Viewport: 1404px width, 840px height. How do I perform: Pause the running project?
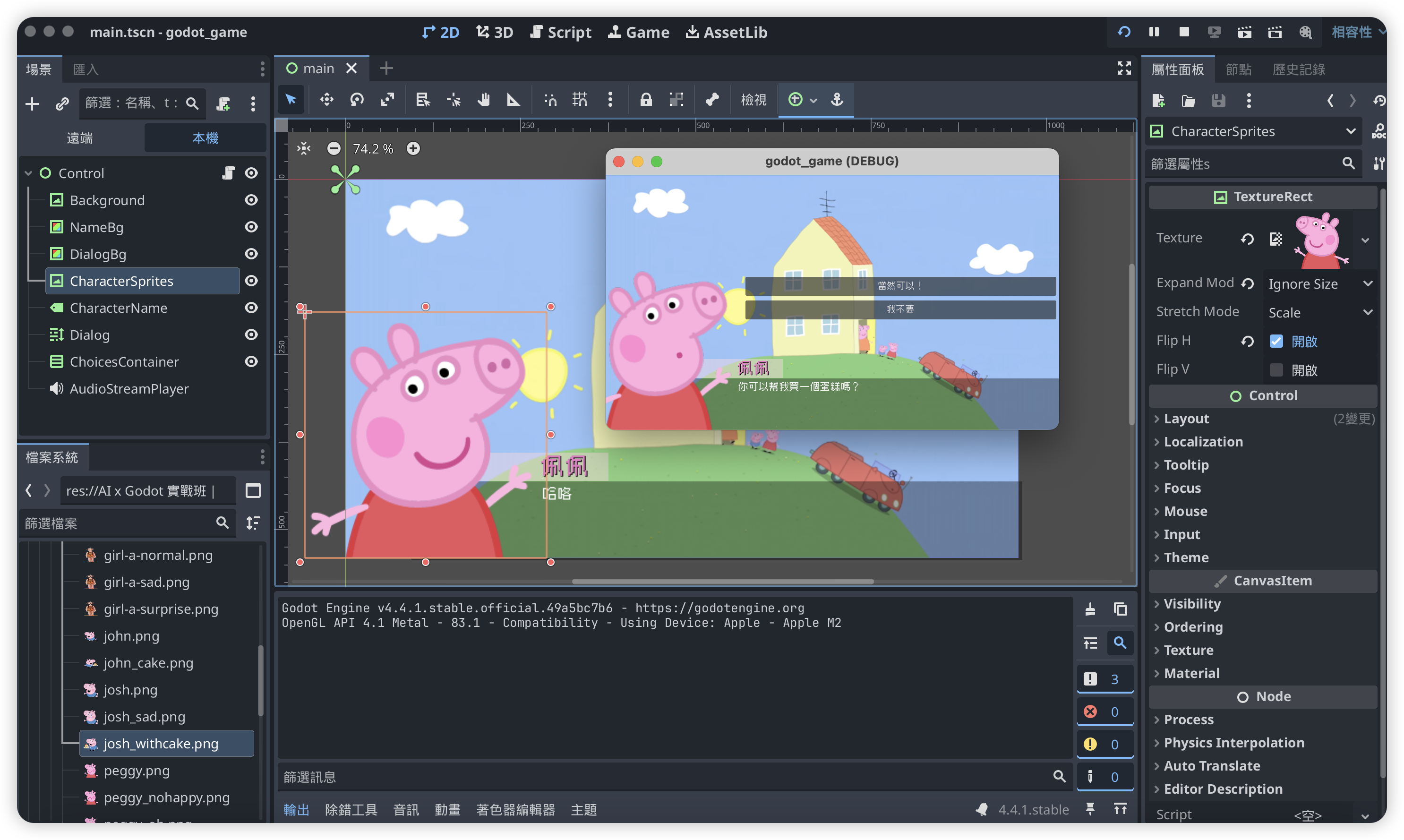pyautogui.click(x=1154, y=32)
